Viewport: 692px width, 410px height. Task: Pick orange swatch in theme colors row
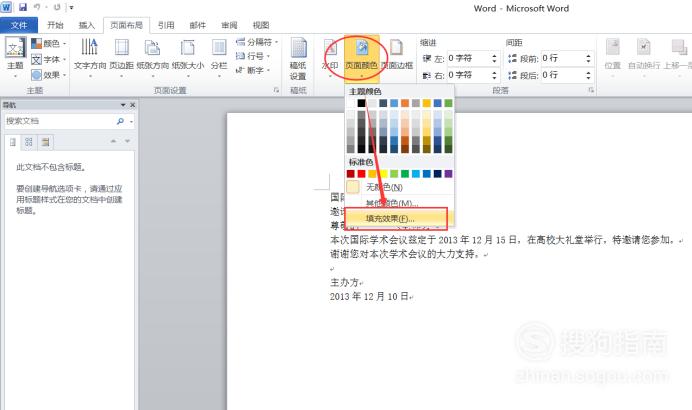coord(405,103)
